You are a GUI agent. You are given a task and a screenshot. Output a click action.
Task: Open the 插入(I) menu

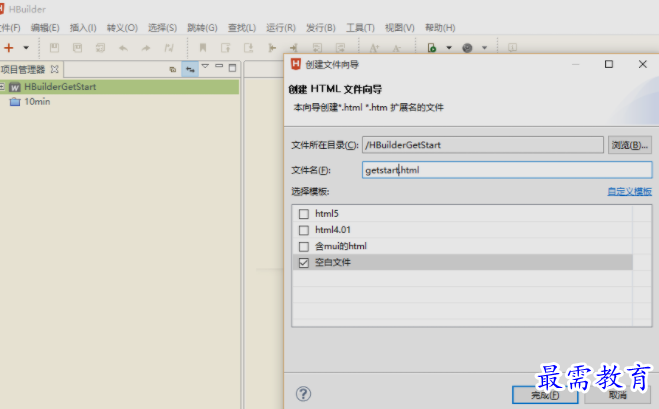point(83,28)
